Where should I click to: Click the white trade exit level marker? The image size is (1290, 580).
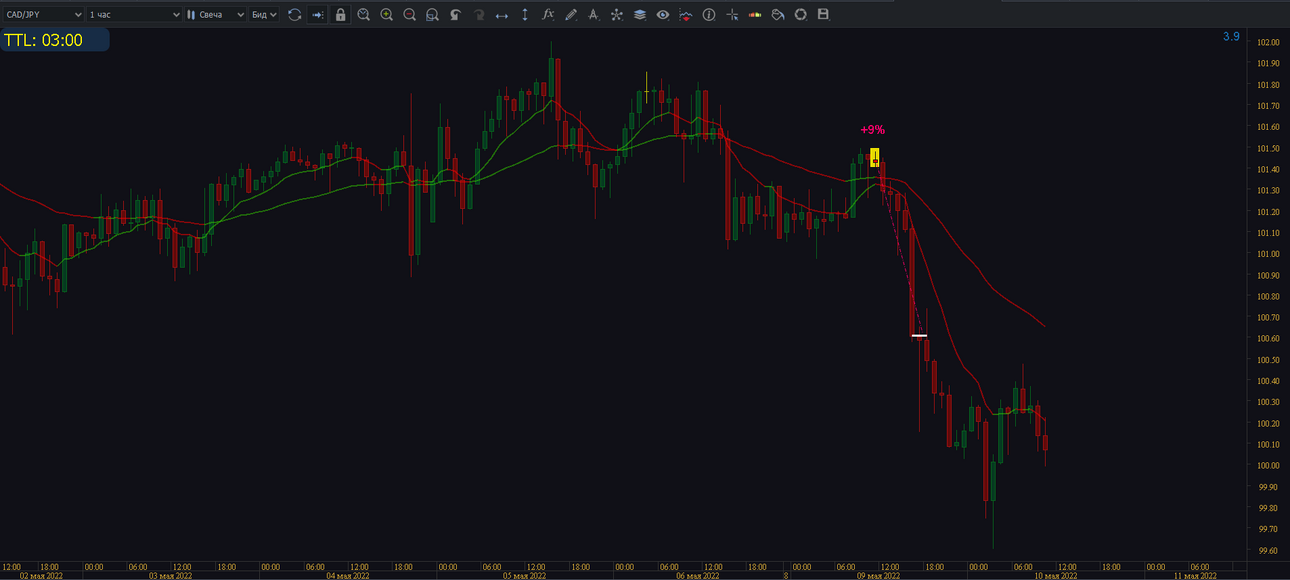coord(919,336)
